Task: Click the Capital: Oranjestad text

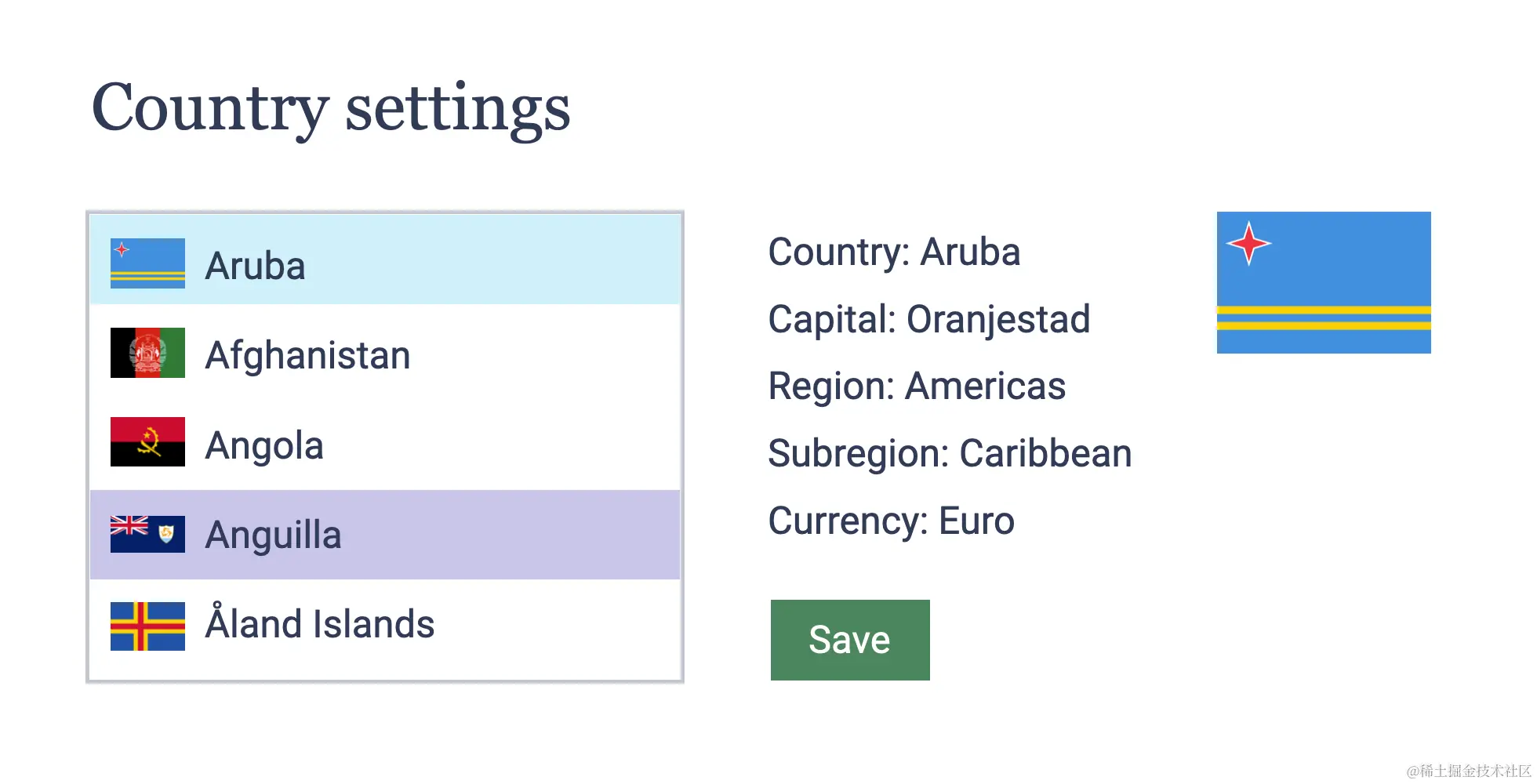Action: (x=929, y=319)
